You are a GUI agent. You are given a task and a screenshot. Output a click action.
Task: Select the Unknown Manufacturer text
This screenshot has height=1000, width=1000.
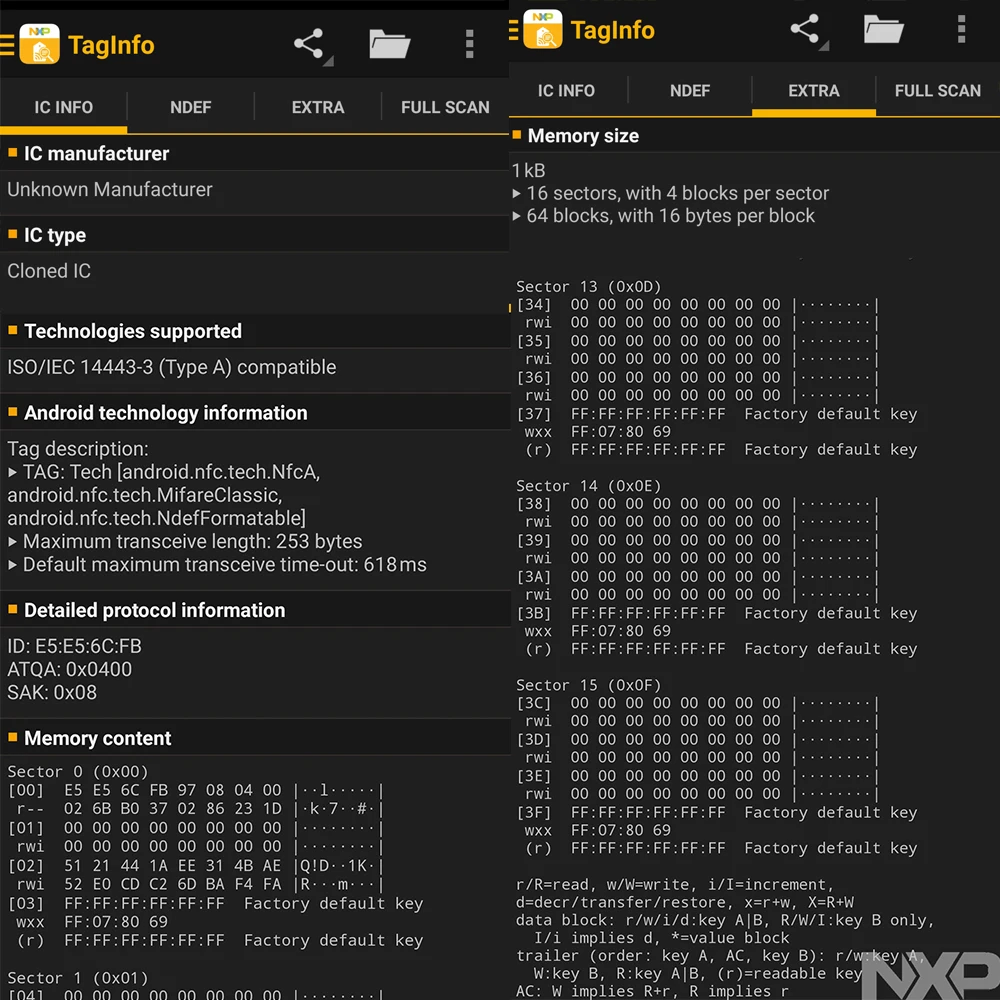point(110,189)
